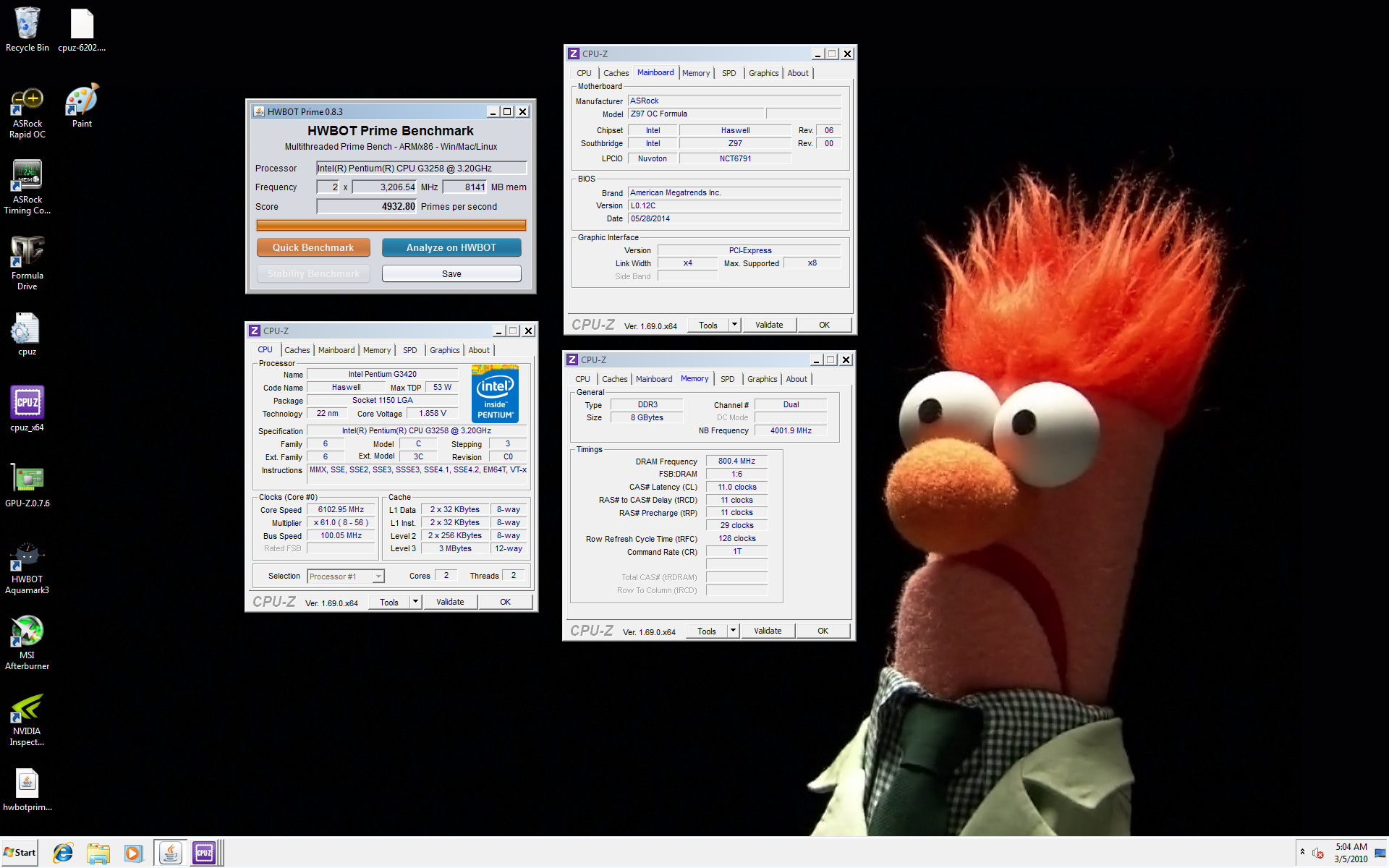The width and height of the screenshot is (1389, 868).
Task: Open the SPD tab in the Memory window
Action: pos(728,379)
